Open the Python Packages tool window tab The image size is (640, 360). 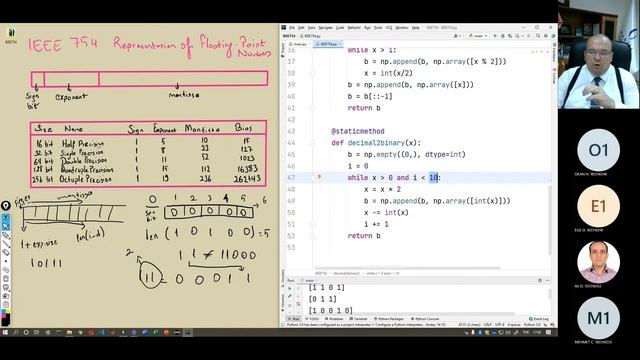pos(389,319)
